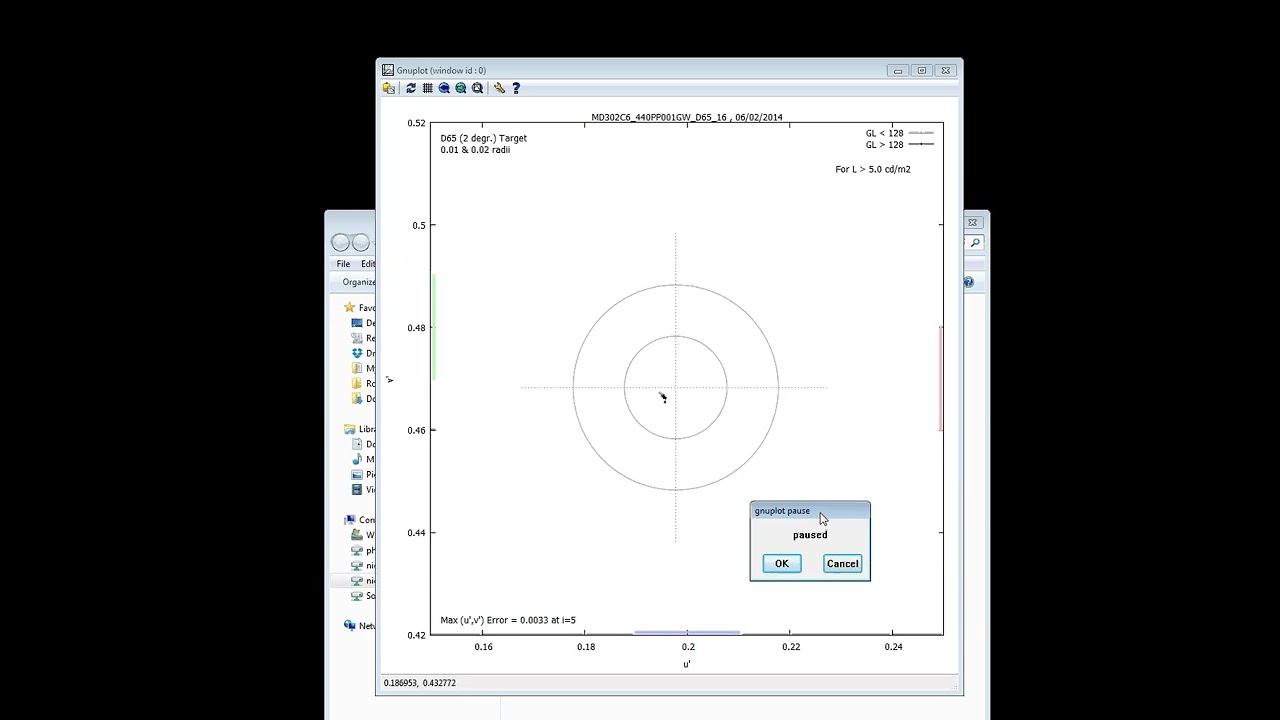
Task: Open Edit menu in Explorer window
Action: pyautogui.click(x=368, y=264)
